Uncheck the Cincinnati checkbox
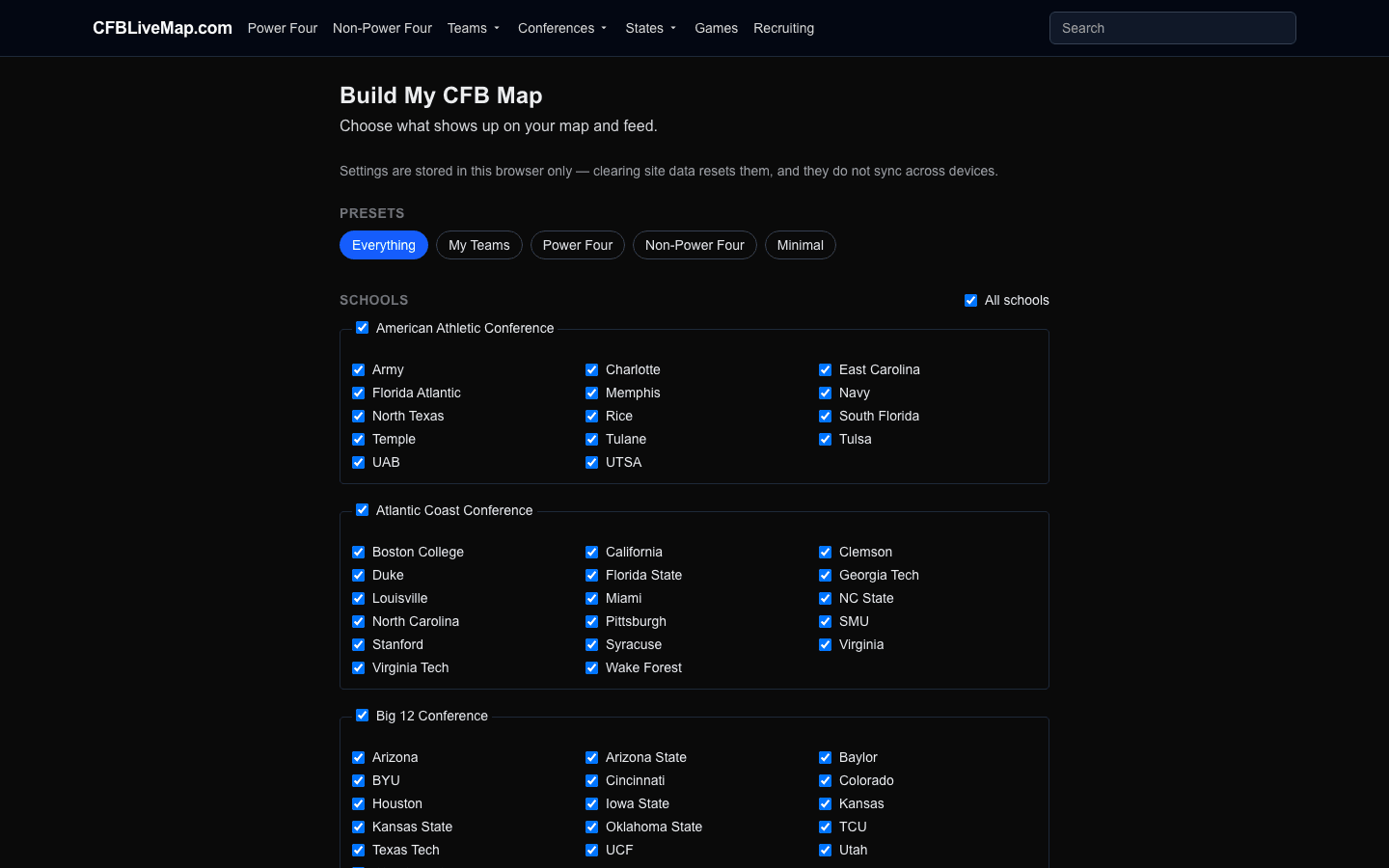 591,780
